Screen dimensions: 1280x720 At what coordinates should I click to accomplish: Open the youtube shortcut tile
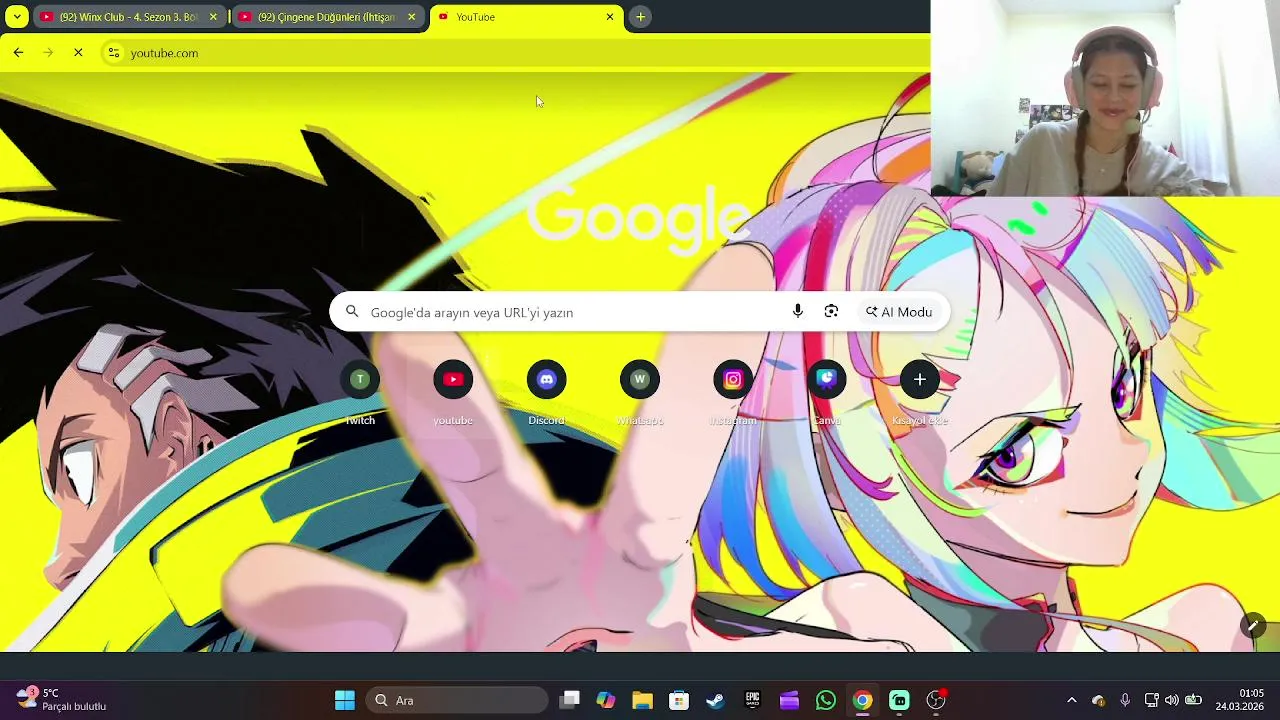[x=453, y=393]
